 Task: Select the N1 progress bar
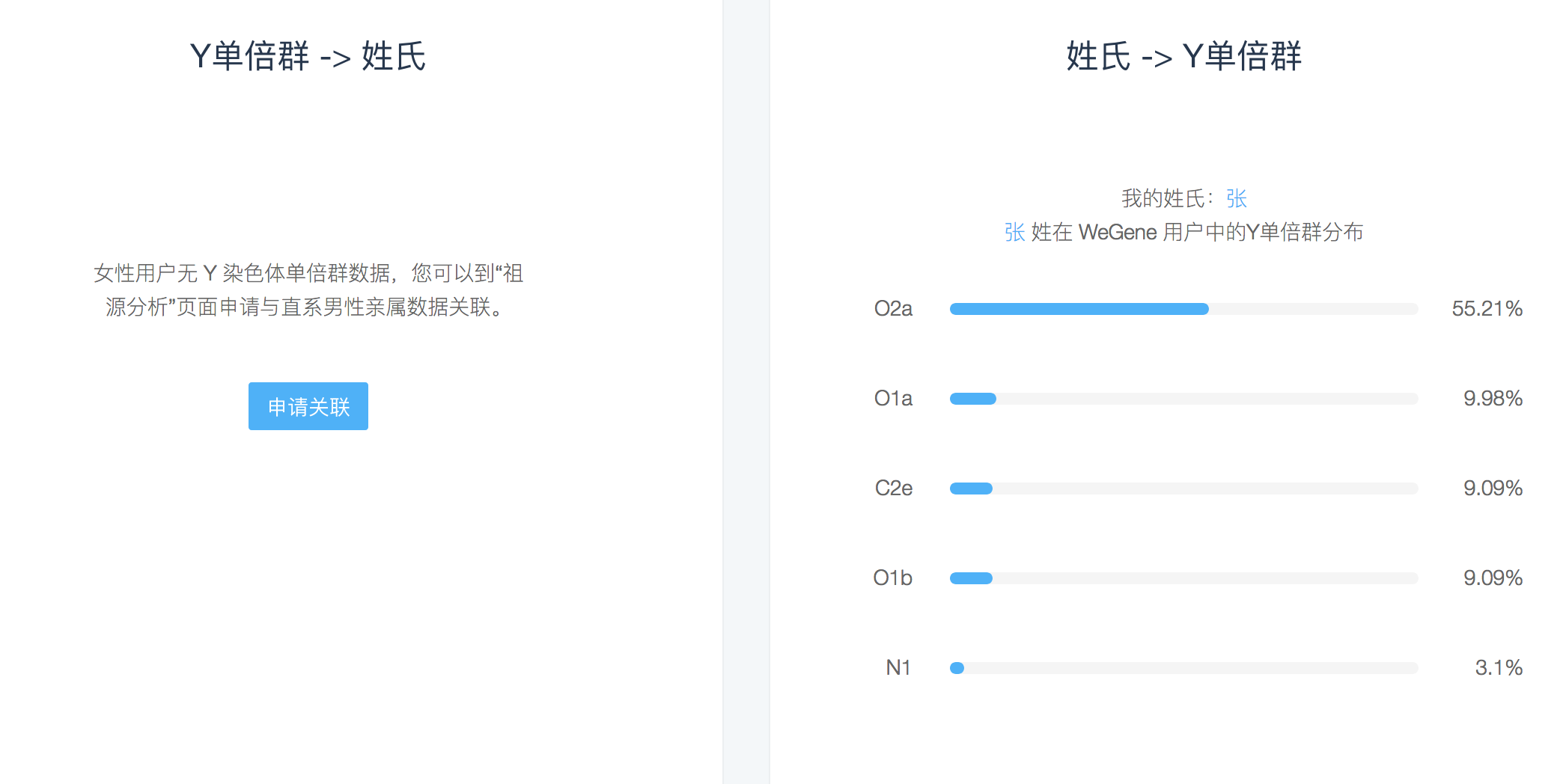coord(1183,668)
